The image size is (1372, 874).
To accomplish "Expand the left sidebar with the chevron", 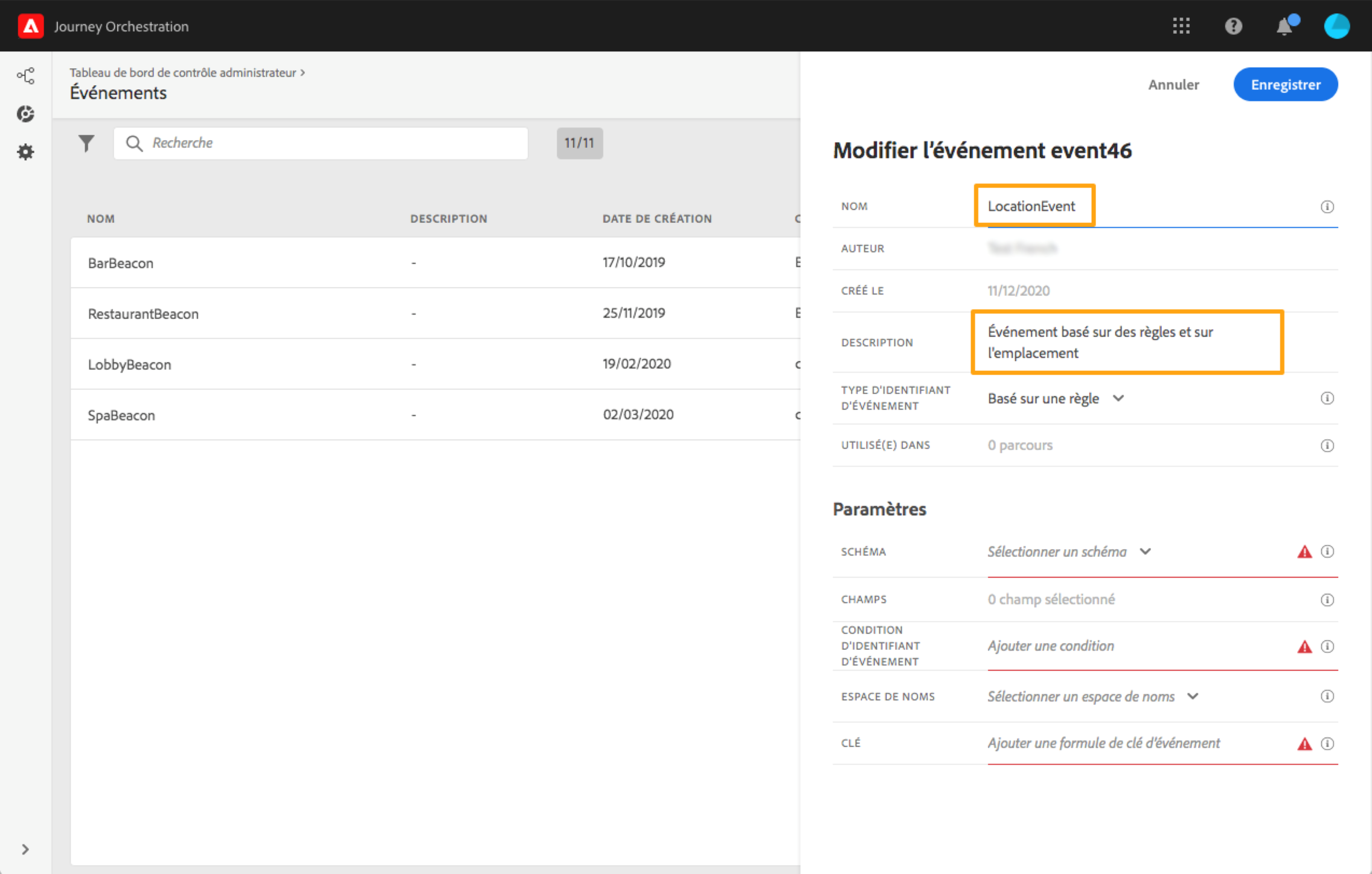I will click(25, 849).
